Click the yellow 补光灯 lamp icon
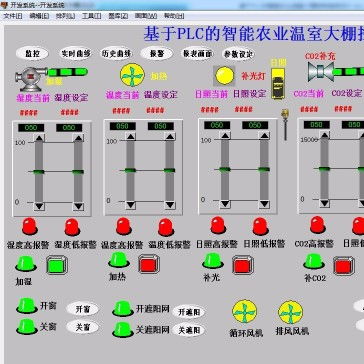 (x=224, y=76)
